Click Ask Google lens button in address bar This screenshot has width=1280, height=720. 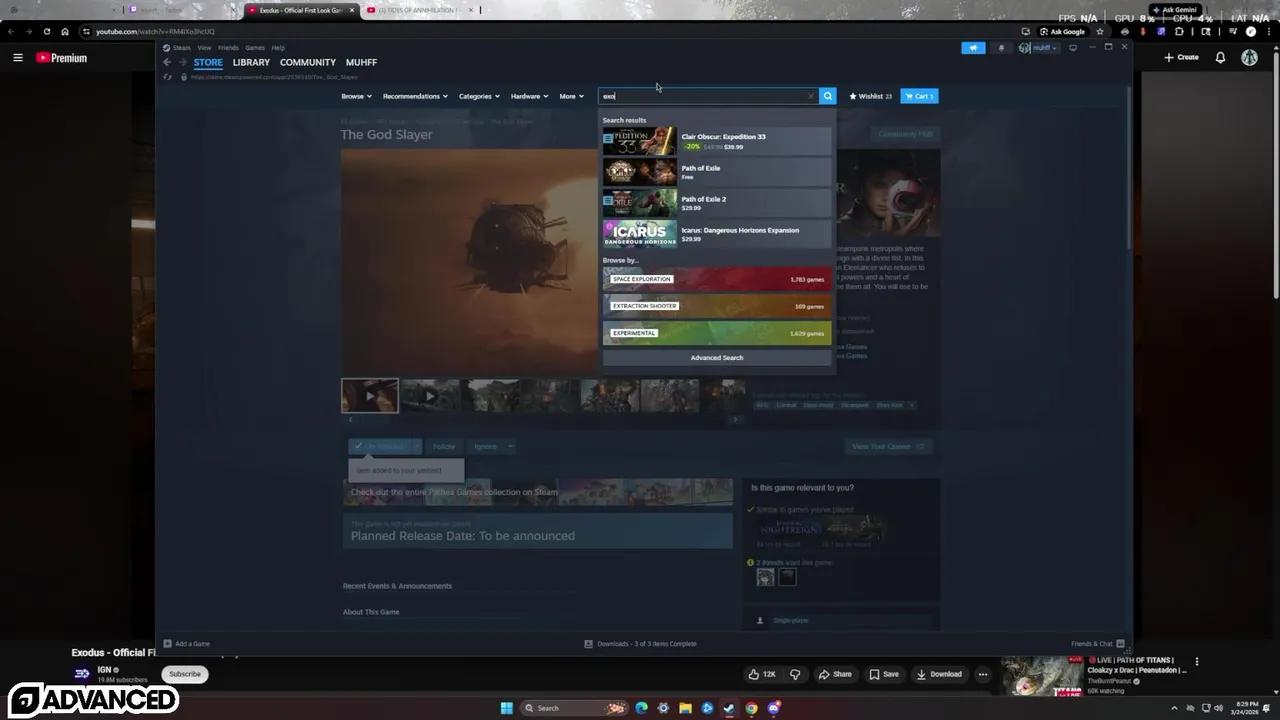[1061, 31]
